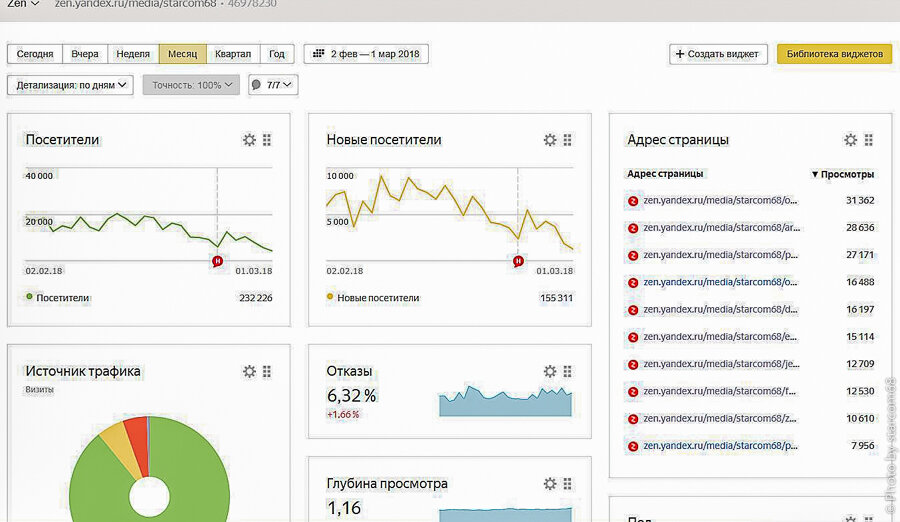Click drag handle of Адрес страницы widget

[x=868, y=140]
